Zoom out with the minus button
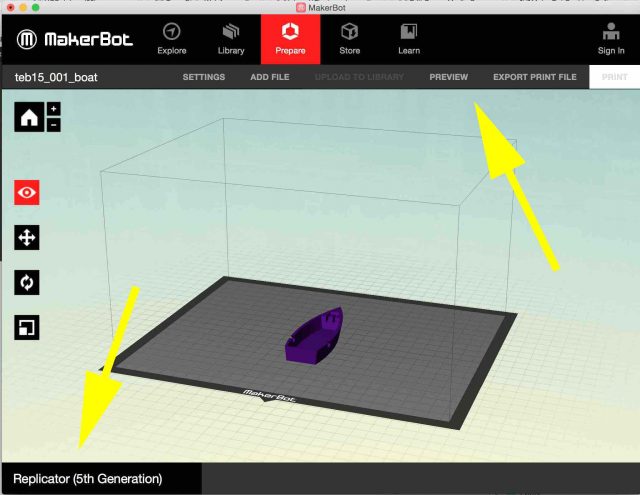This screenshot has height=495, width=640. (53, 125)
